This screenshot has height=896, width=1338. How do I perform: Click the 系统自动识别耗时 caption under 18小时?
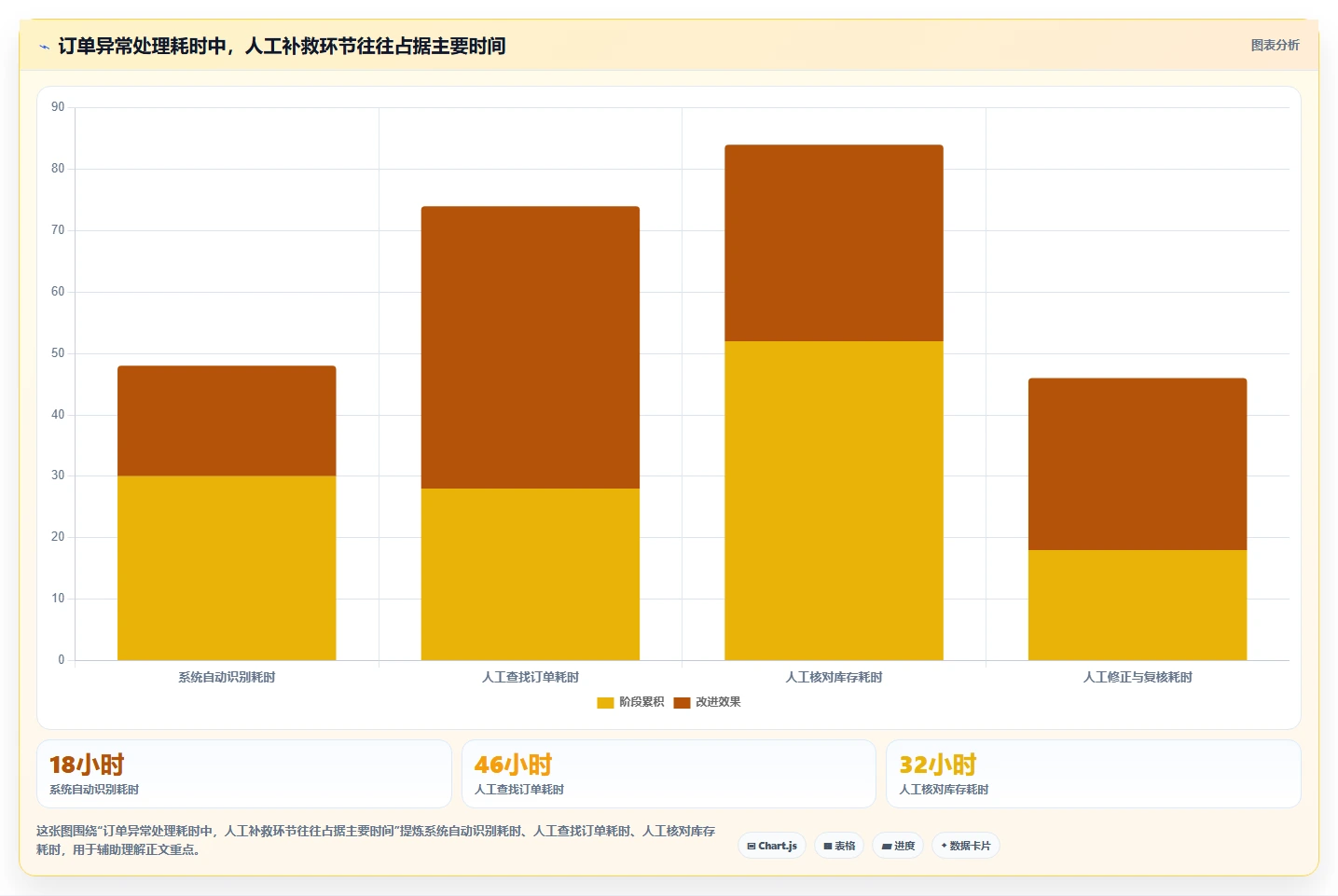click(x=94, y=790)
